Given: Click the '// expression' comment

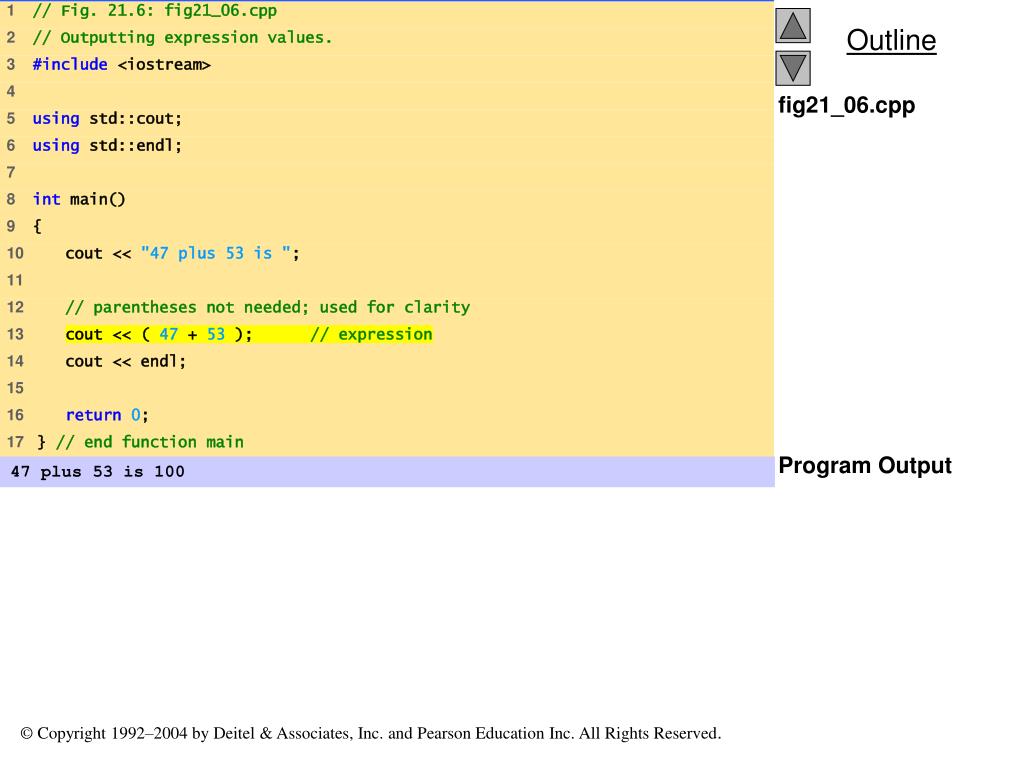Looking at the screenshot, I should [371, 334].
